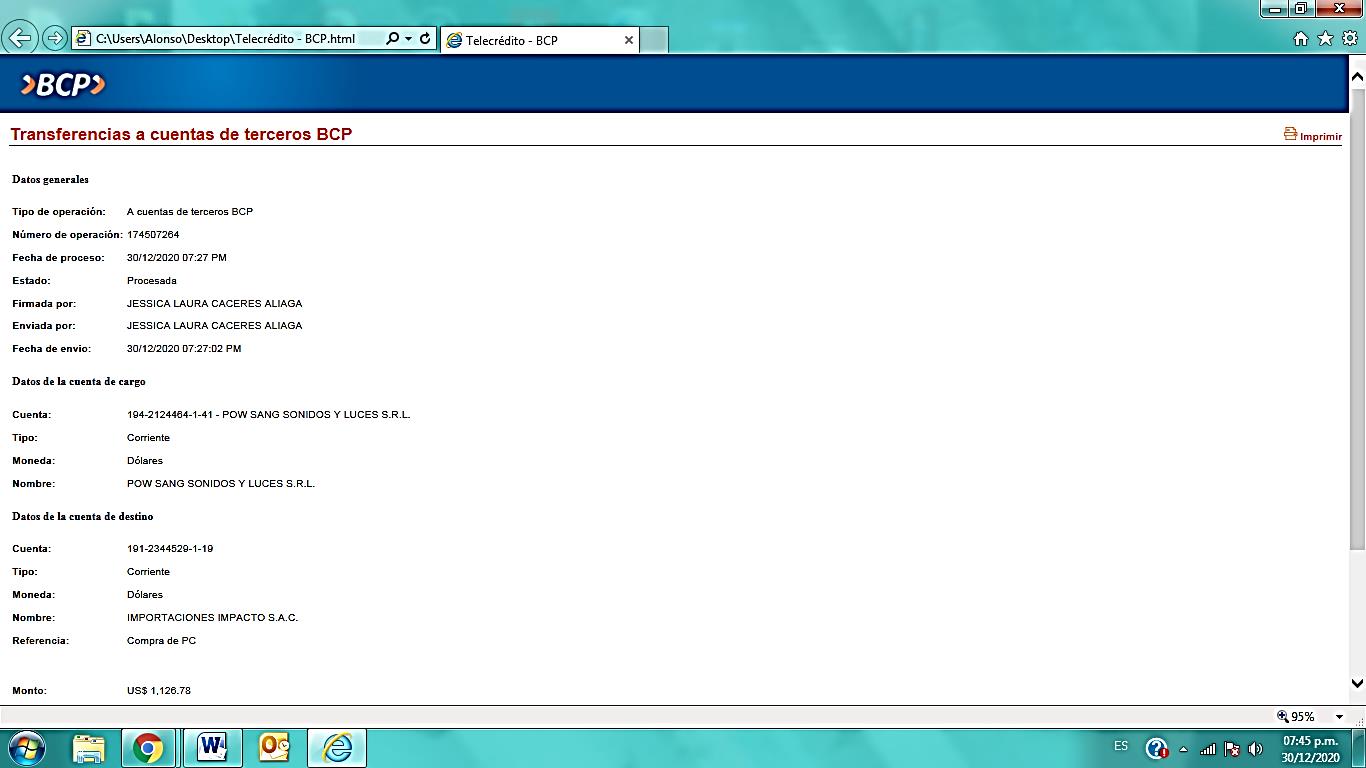
Task: Open Favorites with the star icon
Action: [1325, 39]
